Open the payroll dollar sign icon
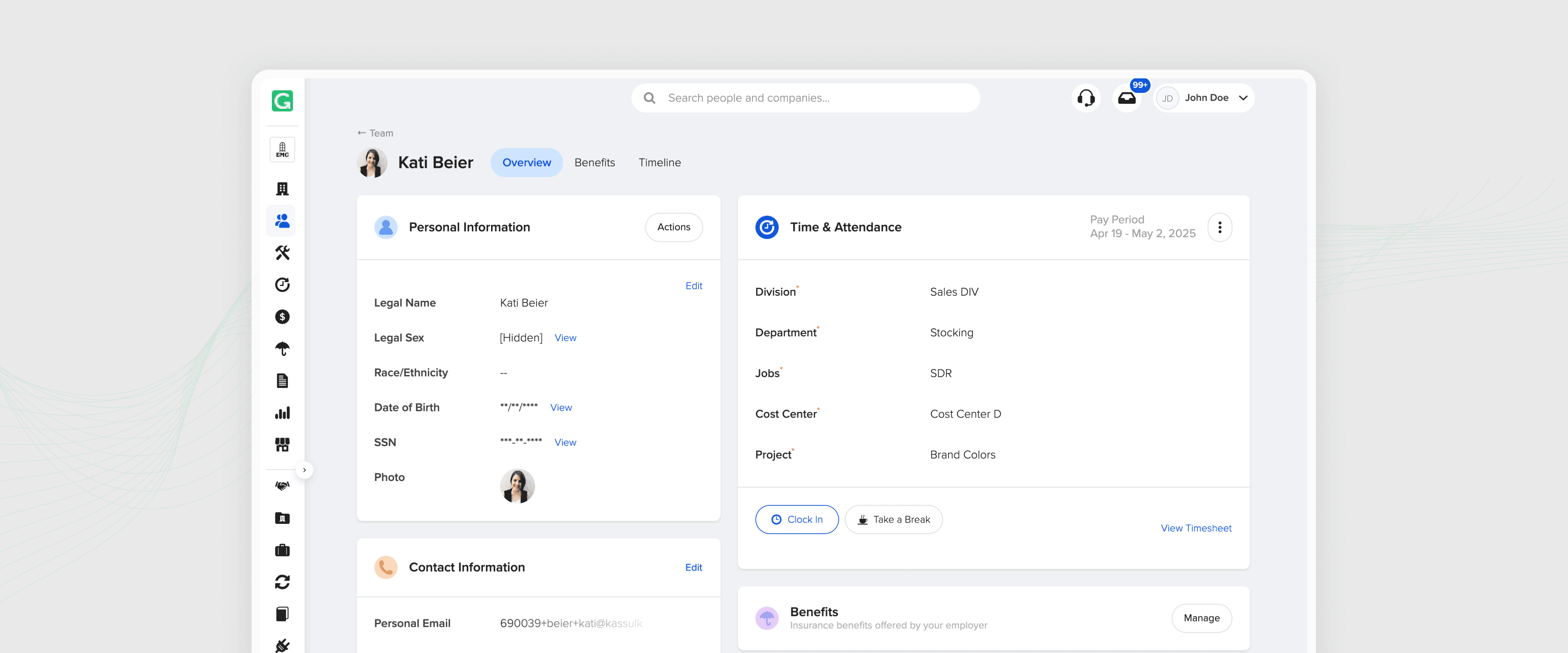 tap(282, 316)
